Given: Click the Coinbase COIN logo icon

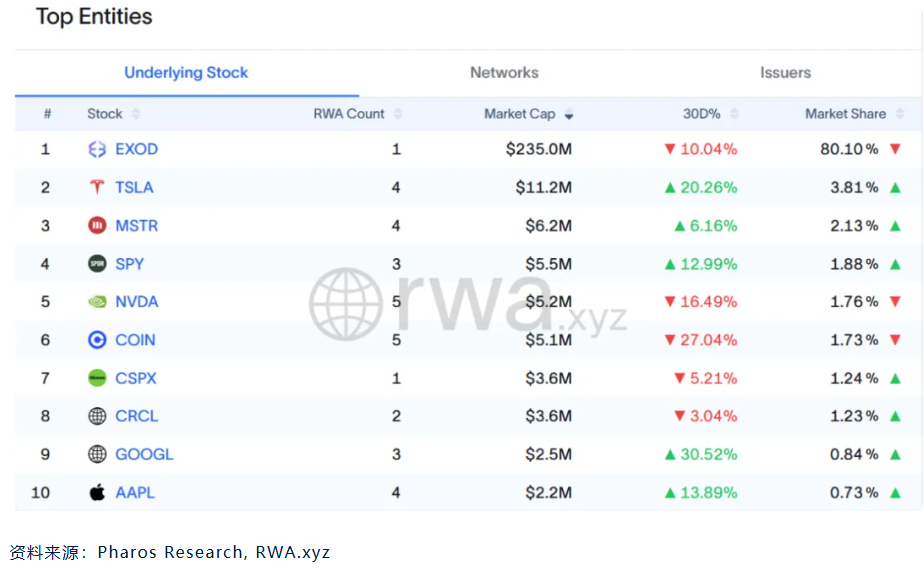Looking at the screenshot, I should tap(97, 340).
